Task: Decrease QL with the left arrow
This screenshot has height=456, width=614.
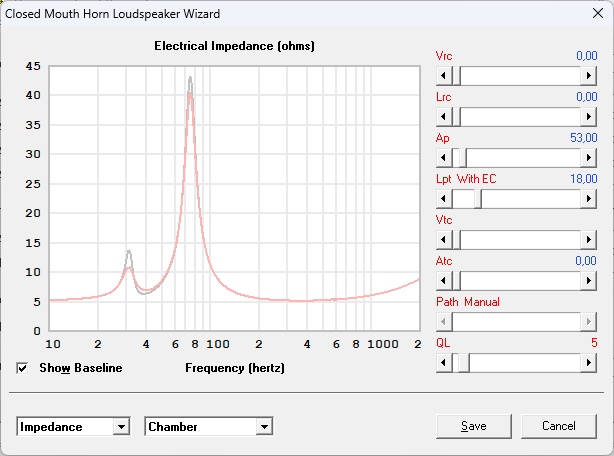Action: tap(444, 363)
